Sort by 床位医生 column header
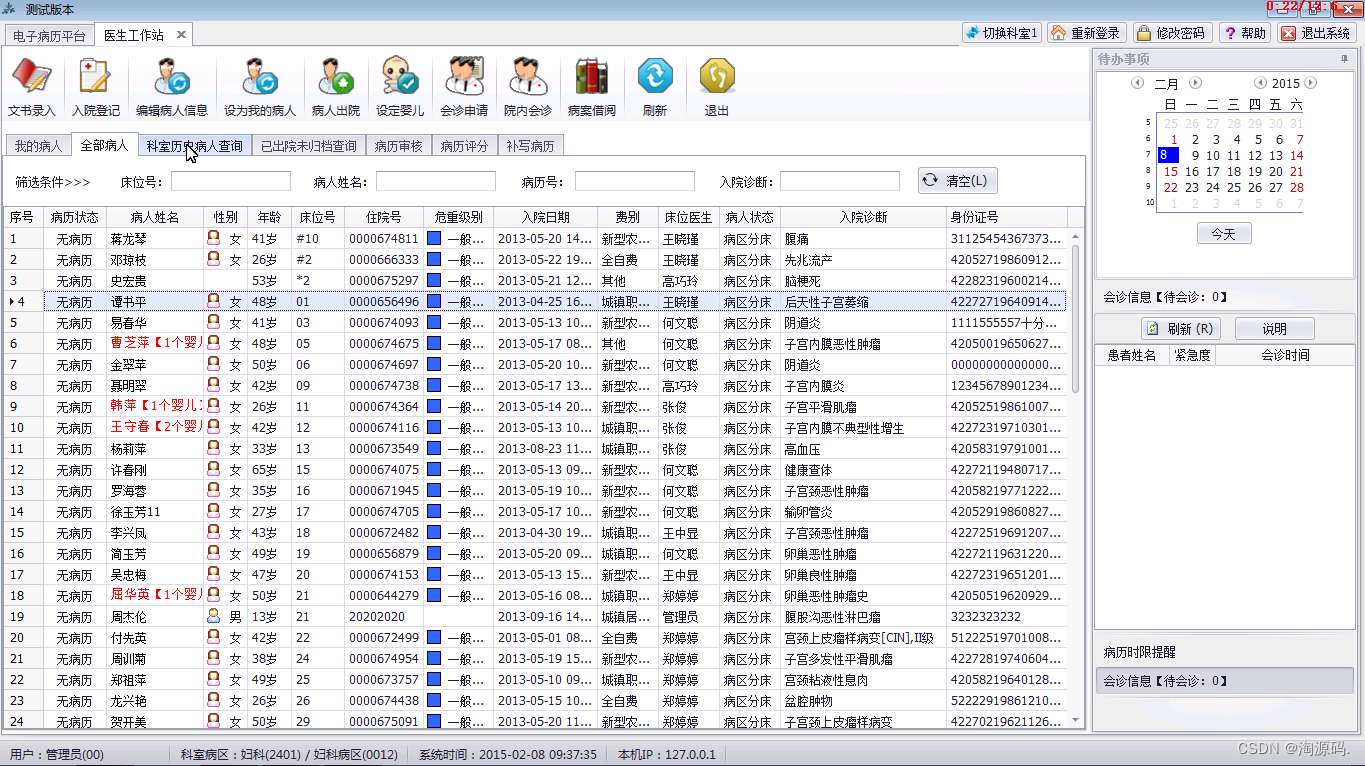Screen dimensions: 1365x766 pyautogui.click(x=688, y=217)
